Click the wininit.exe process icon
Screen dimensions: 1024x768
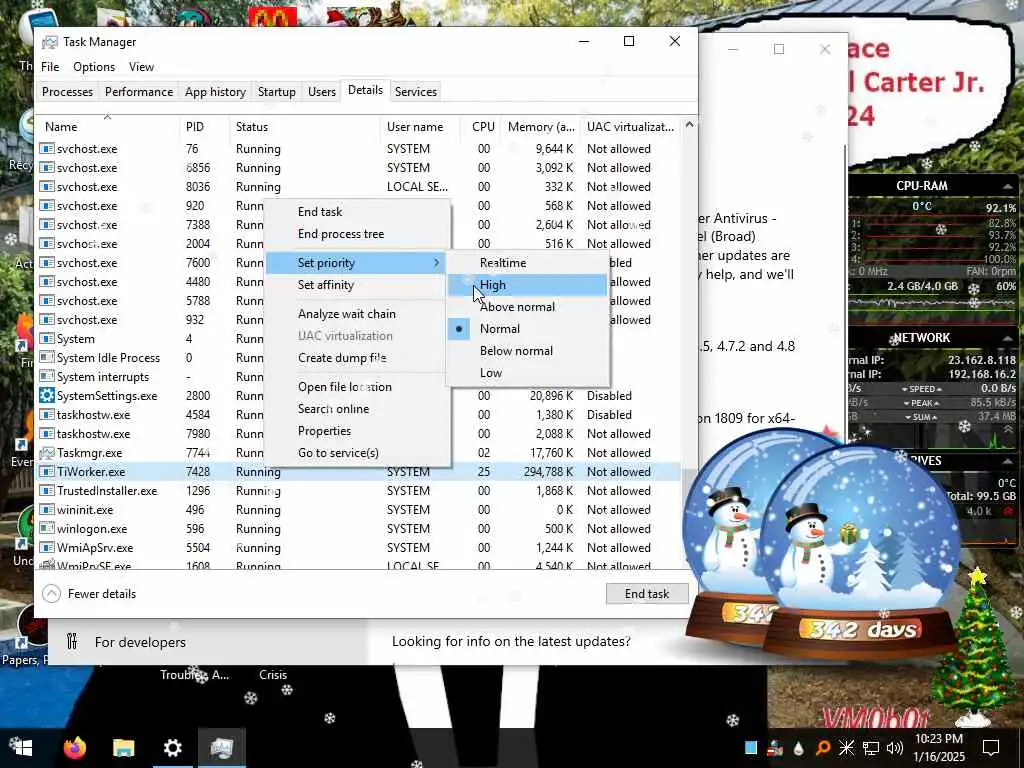46,509
